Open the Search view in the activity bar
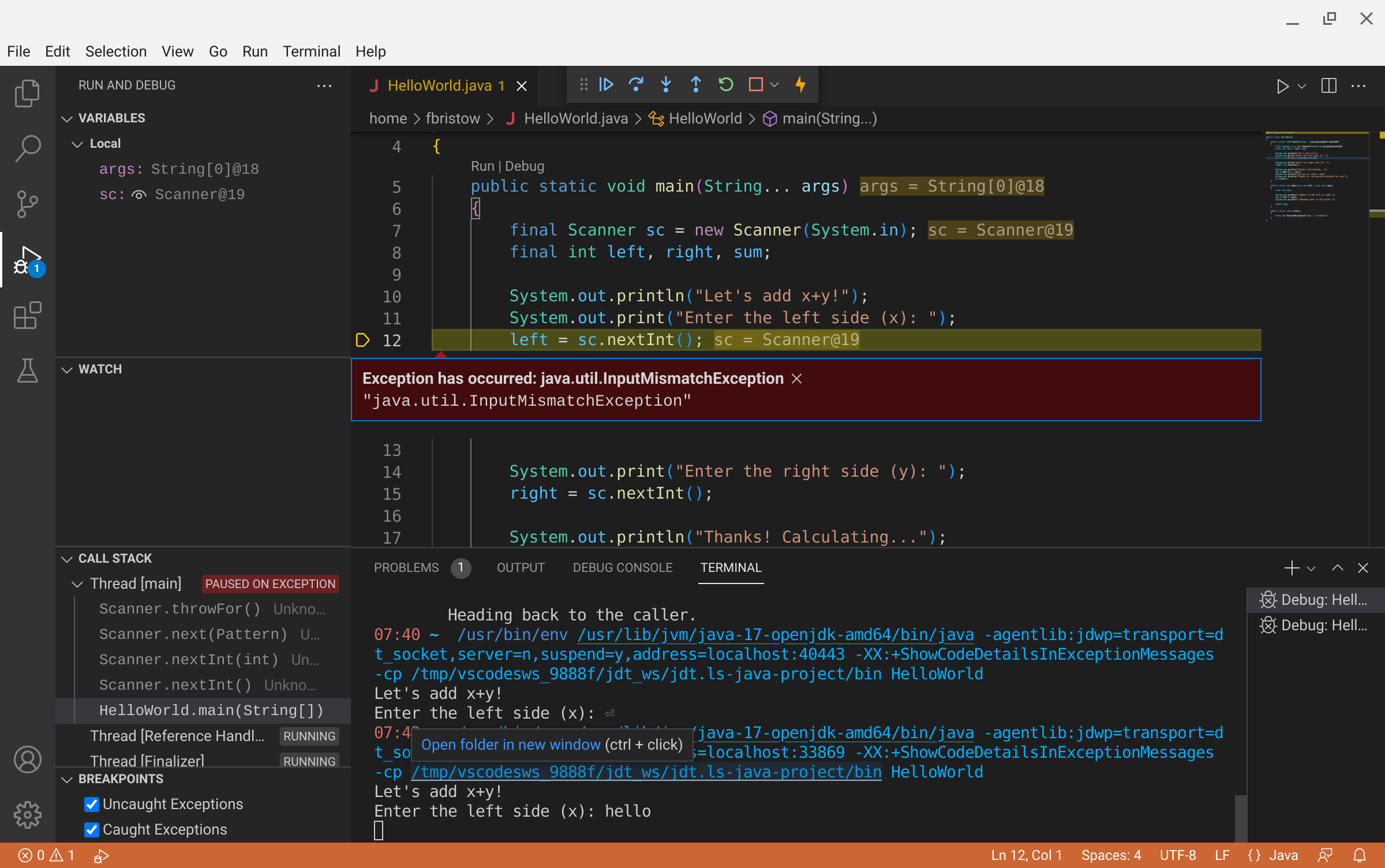This screenshot has width=1385, height=868. coord(27,148)
